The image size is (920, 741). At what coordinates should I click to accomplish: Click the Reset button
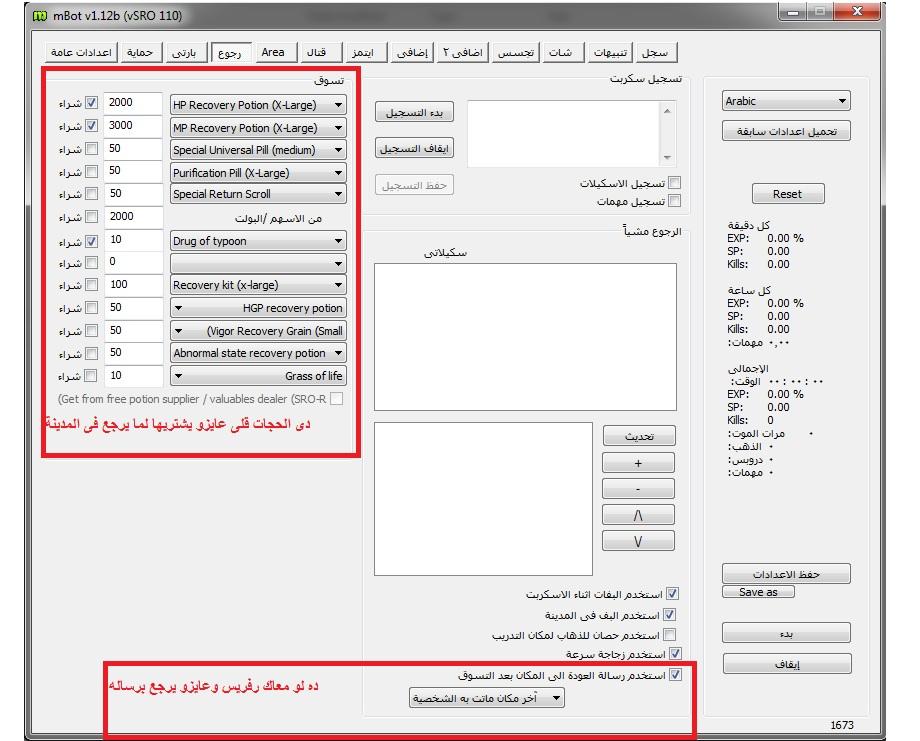(x=788, y=194)
